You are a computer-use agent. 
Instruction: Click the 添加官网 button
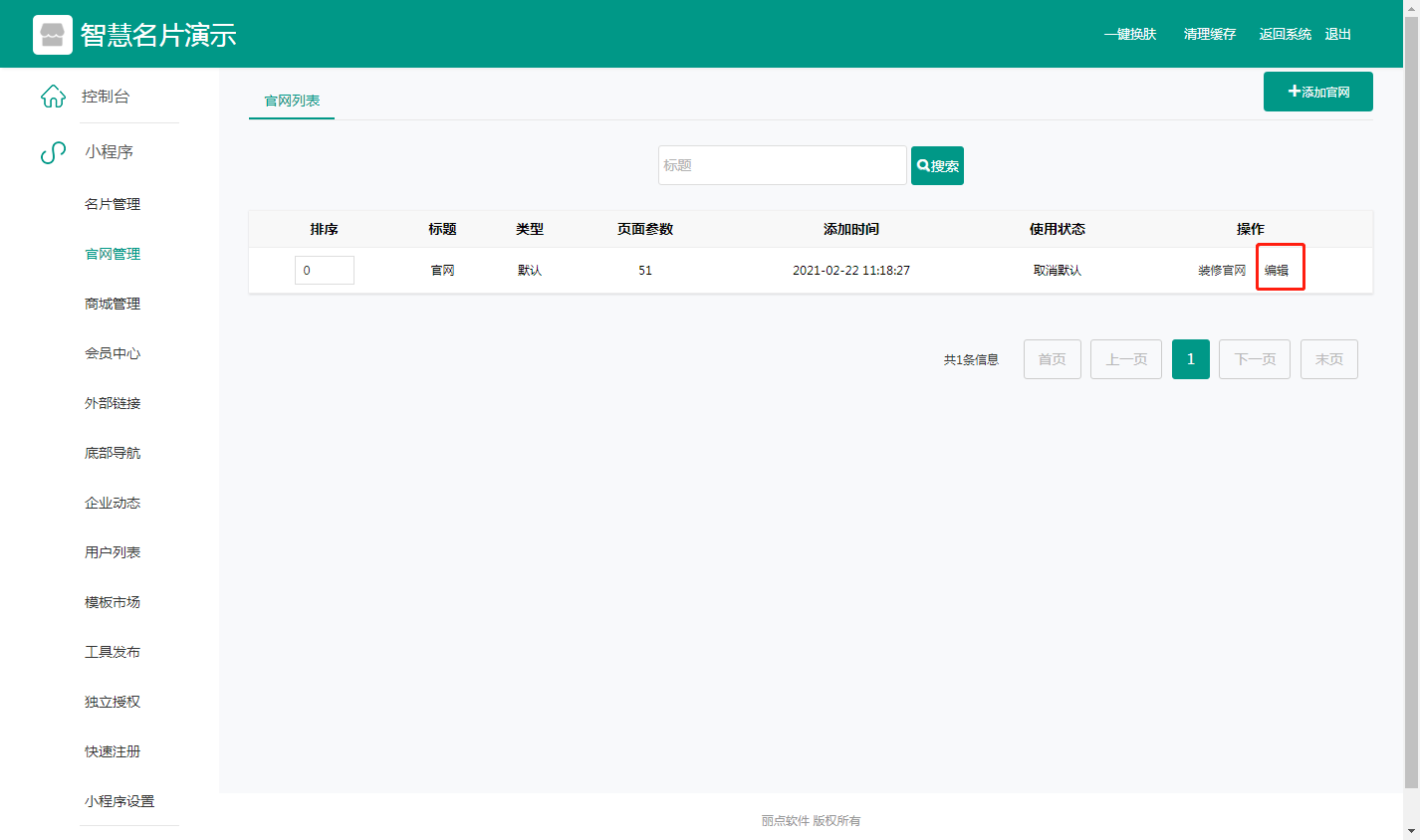pyautogui.click(x=1318, y=92)
